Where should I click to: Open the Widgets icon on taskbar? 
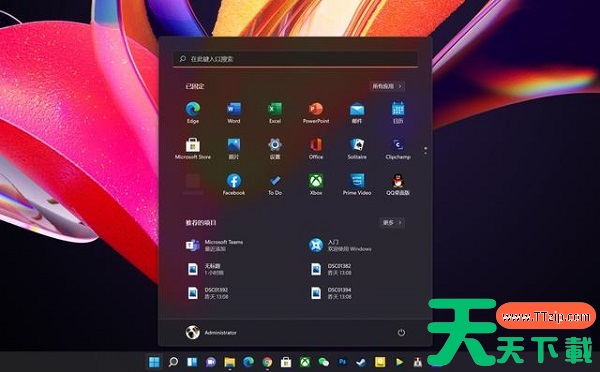tap(192, 362)
